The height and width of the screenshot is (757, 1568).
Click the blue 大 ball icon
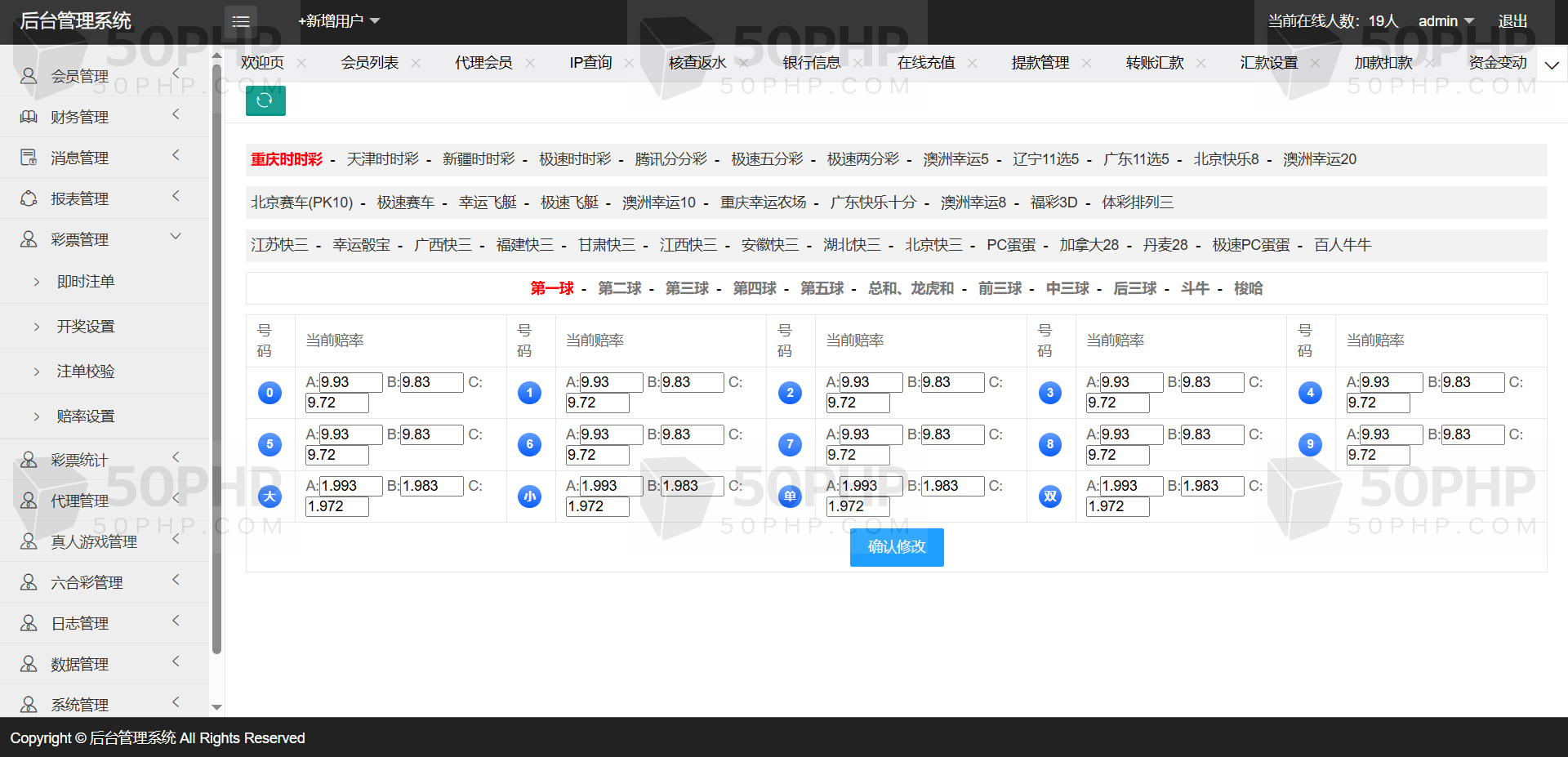point(269,497)
